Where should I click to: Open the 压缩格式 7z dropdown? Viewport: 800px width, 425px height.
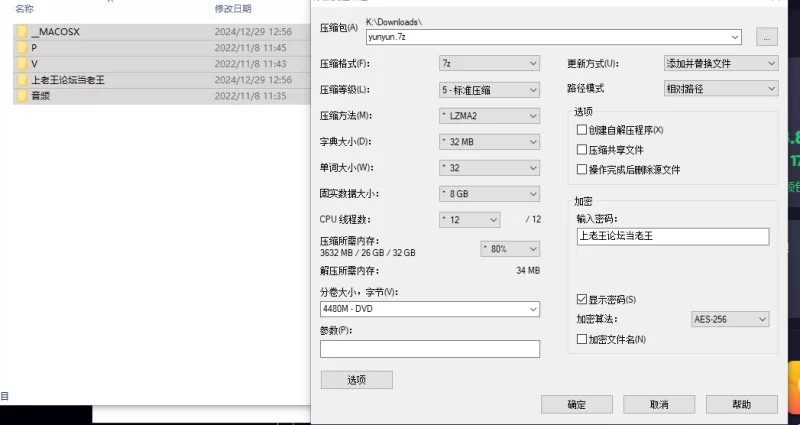point(489,63)
